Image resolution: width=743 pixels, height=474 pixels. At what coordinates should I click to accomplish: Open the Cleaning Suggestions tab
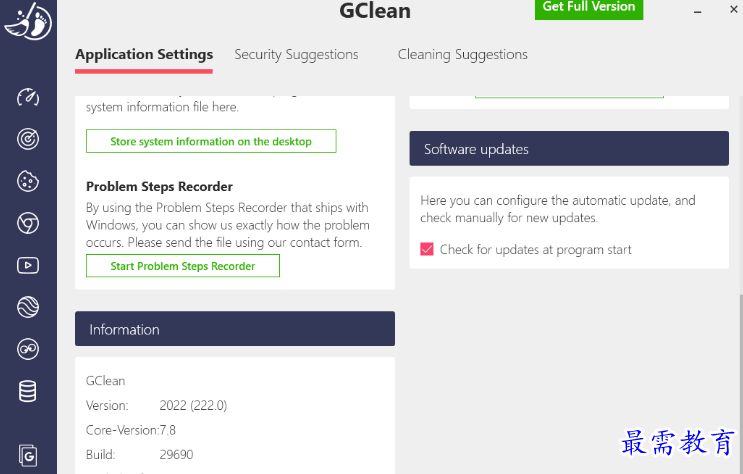(462, 54)
